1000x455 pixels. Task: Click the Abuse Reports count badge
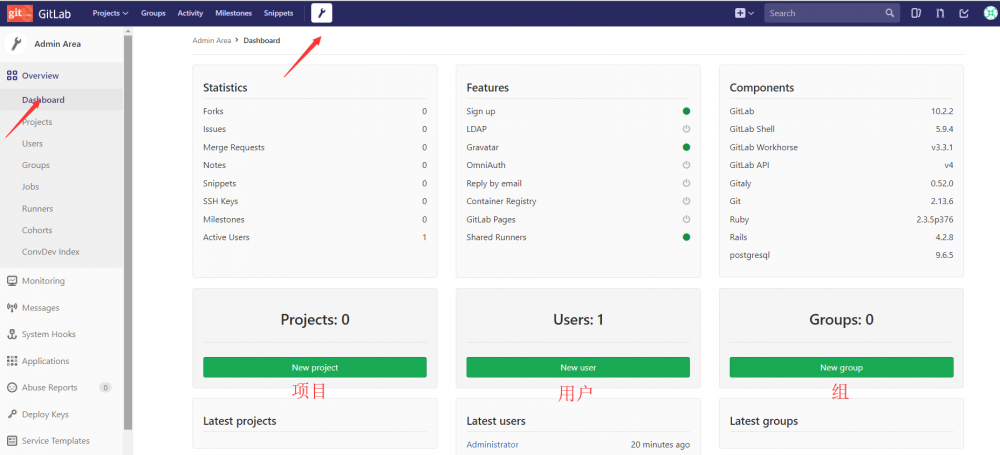pyautogui.click(x=105, y=387)
